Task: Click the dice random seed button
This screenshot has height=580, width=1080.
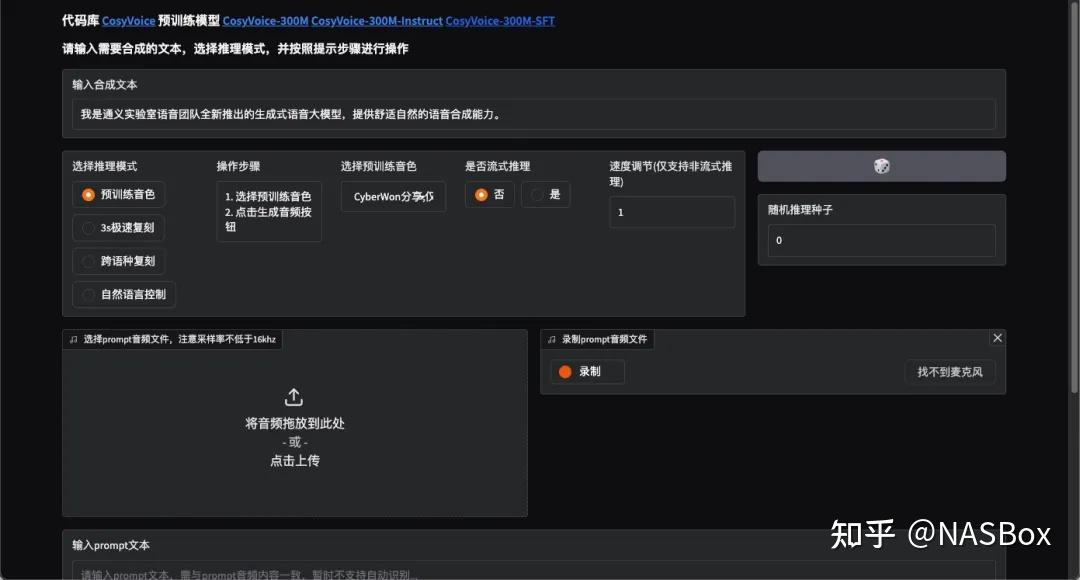Action: pyautogui.click(x=881, y=166)
